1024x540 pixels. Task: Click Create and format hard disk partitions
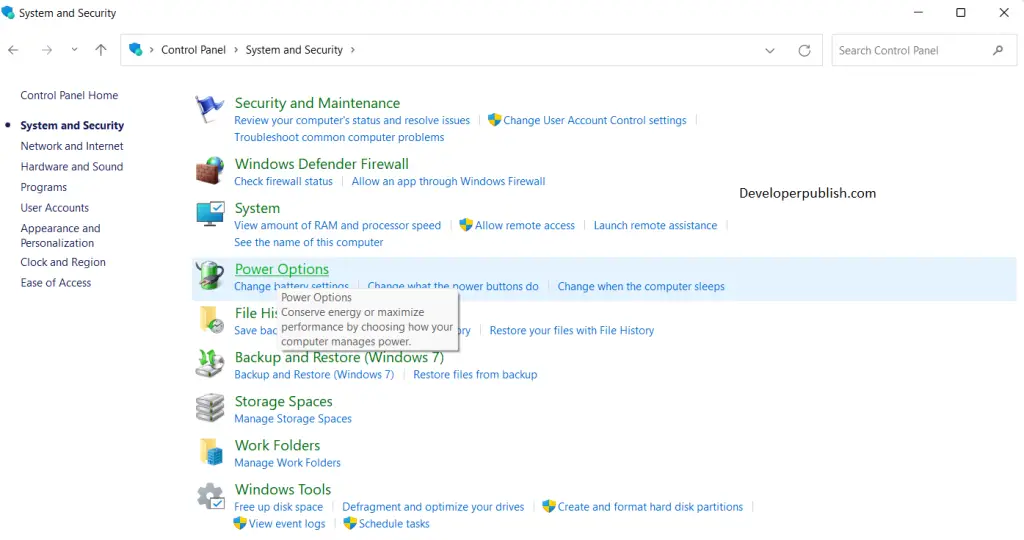click(x=650, y=507)
